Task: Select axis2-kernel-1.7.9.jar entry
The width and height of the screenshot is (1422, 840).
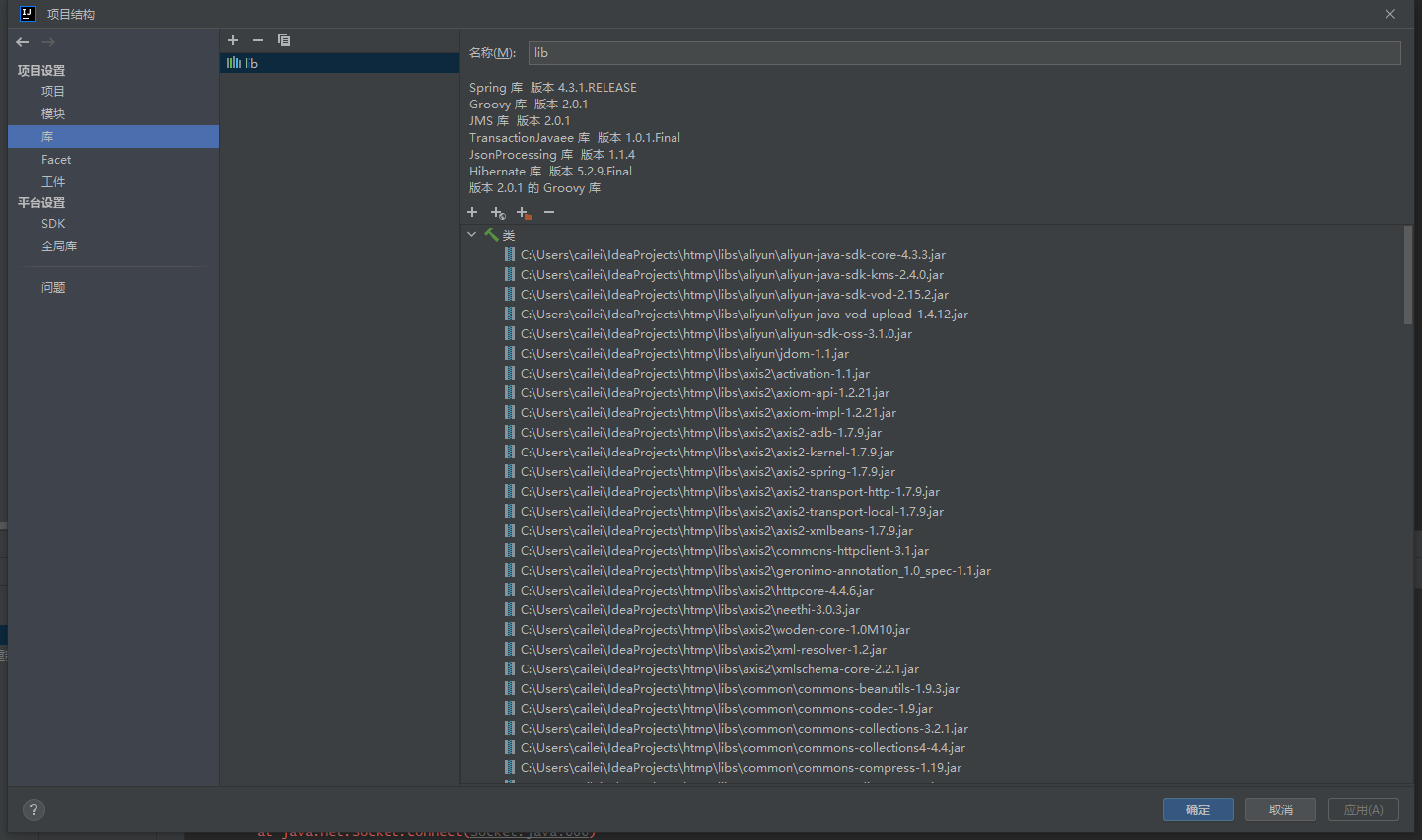Action: [x=707, y=452]
